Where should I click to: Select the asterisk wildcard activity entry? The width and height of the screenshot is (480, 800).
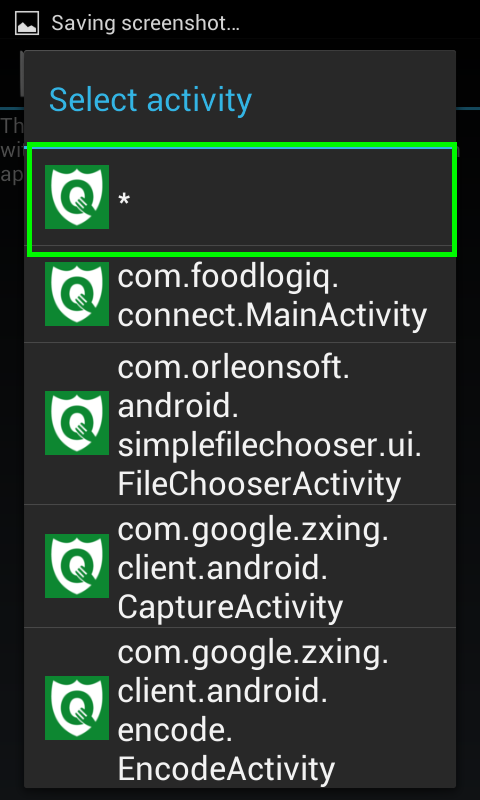241,199
